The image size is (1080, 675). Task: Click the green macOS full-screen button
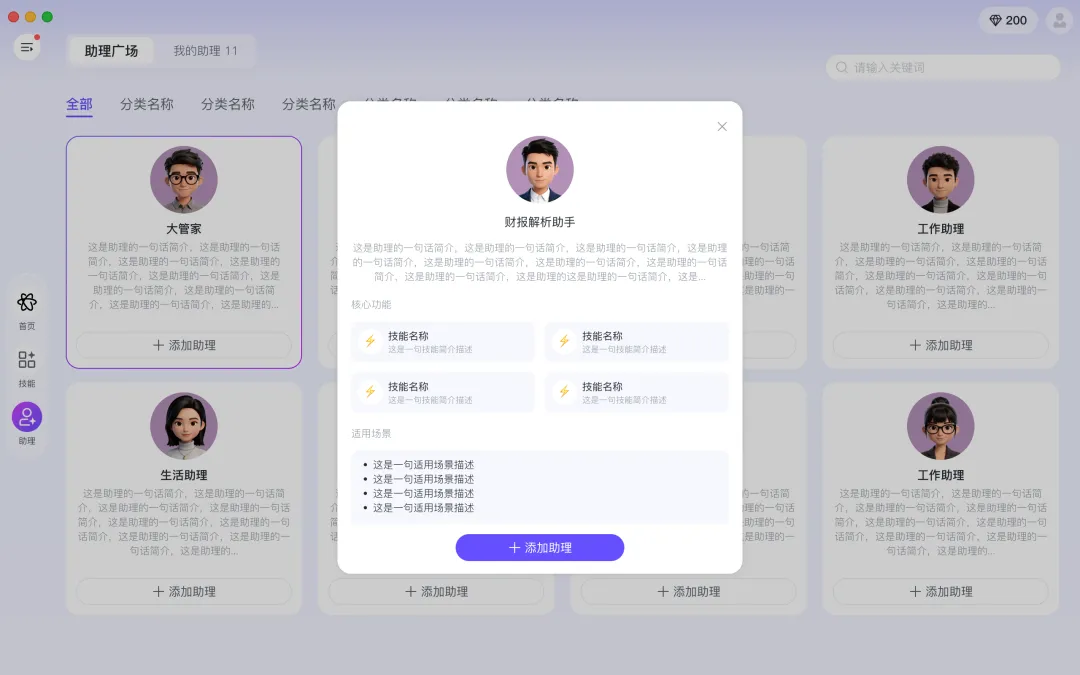(x=47, y=17)
